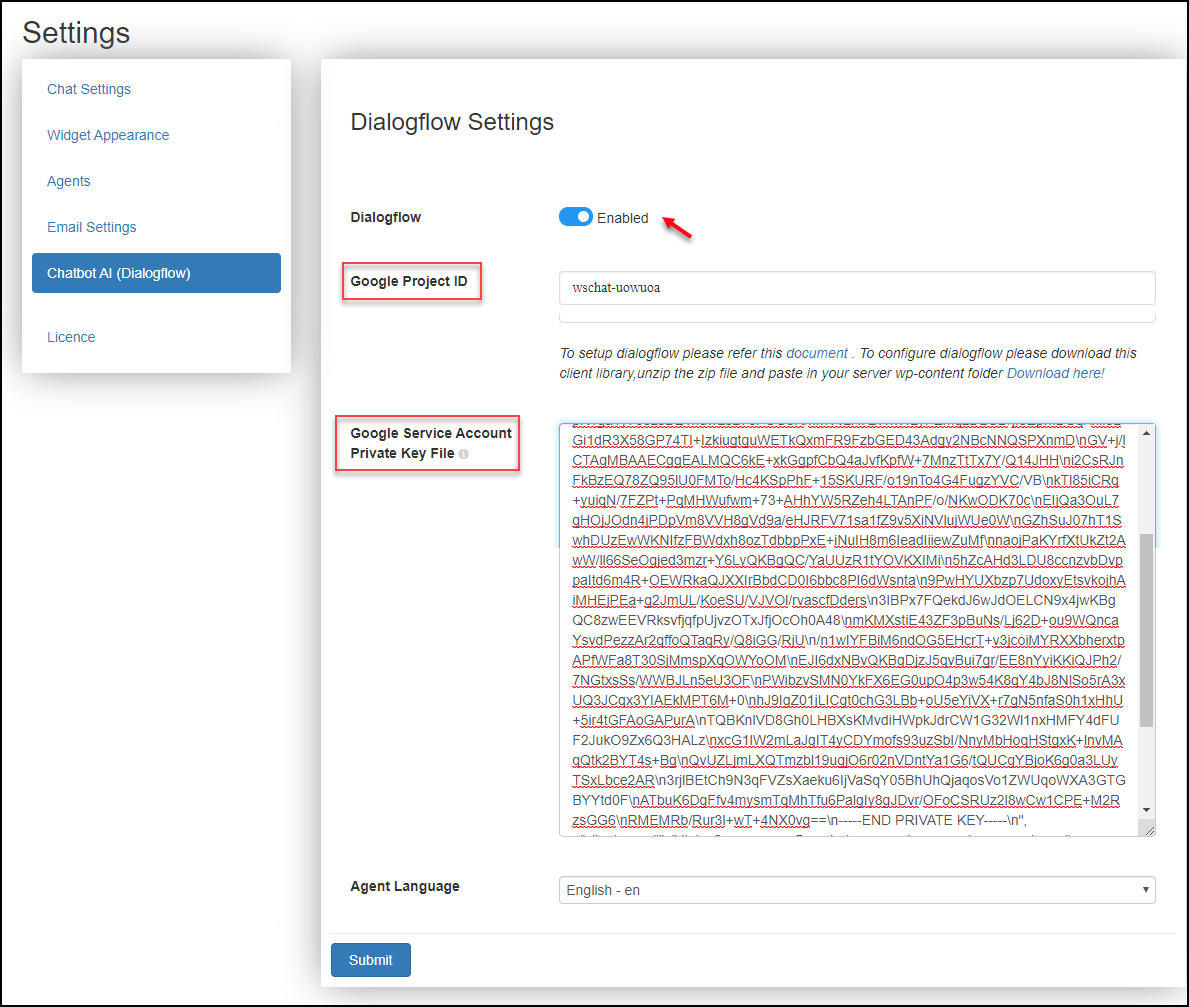Image resolution: width=1189 pixels, height=1007 pixels.
Task: Click the textarea scroll down arrow
Action: (1147, 810)
